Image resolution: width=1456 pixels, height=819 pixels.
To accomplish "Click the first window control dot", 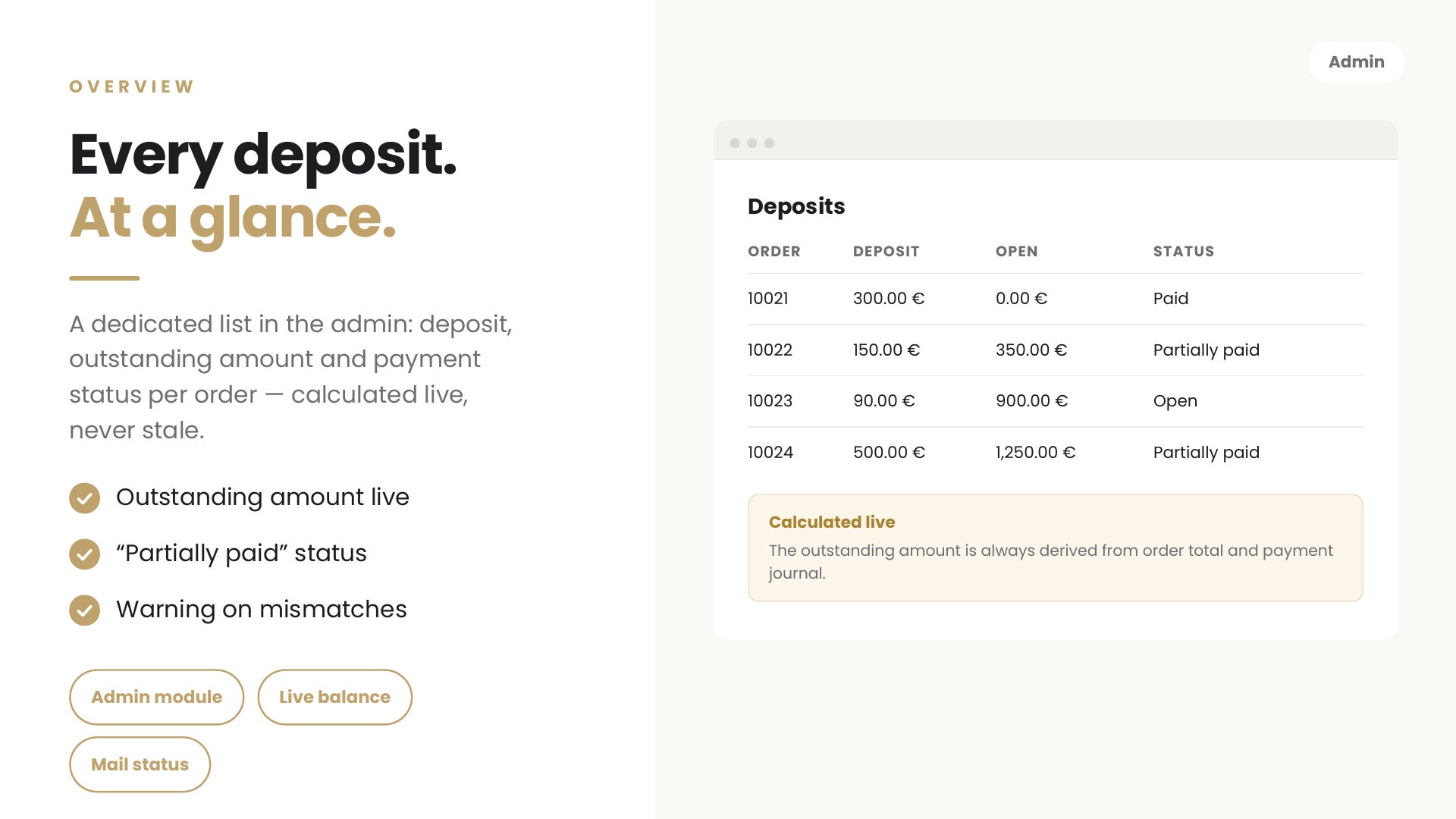I will [x=734, y=143].
